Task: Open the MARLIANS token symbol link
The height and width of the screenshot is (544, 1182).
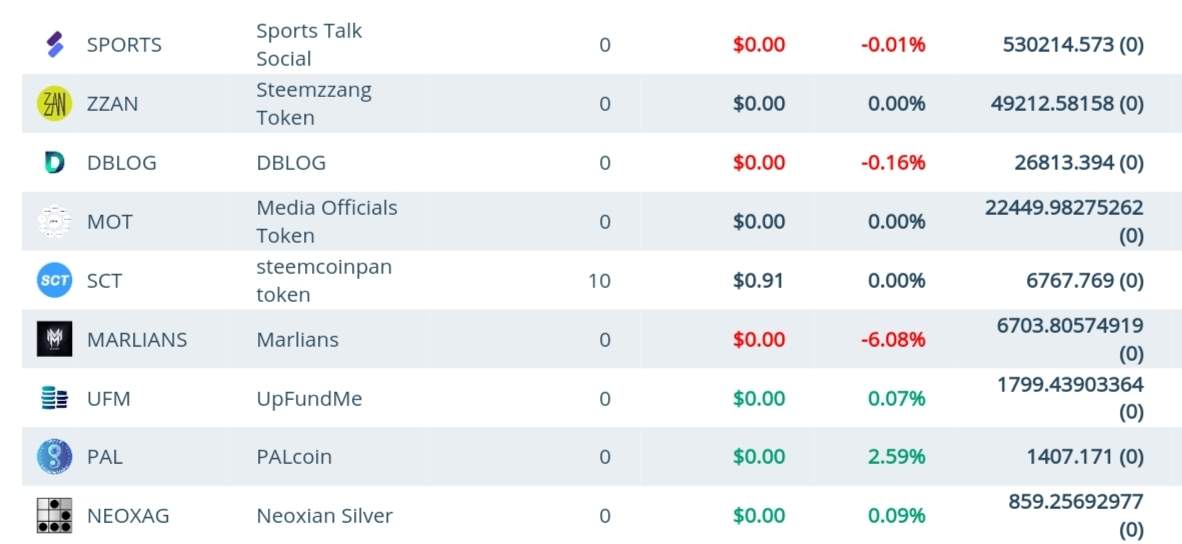Action: point(137,339)
